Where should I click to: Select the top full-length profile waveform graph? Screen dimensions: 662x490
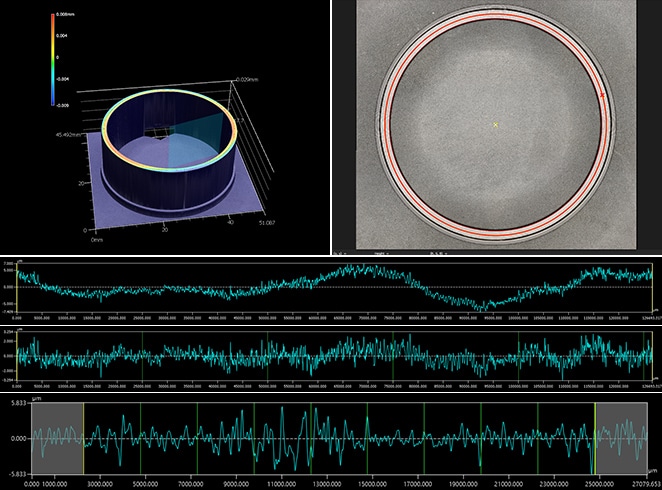click(340, 285)
